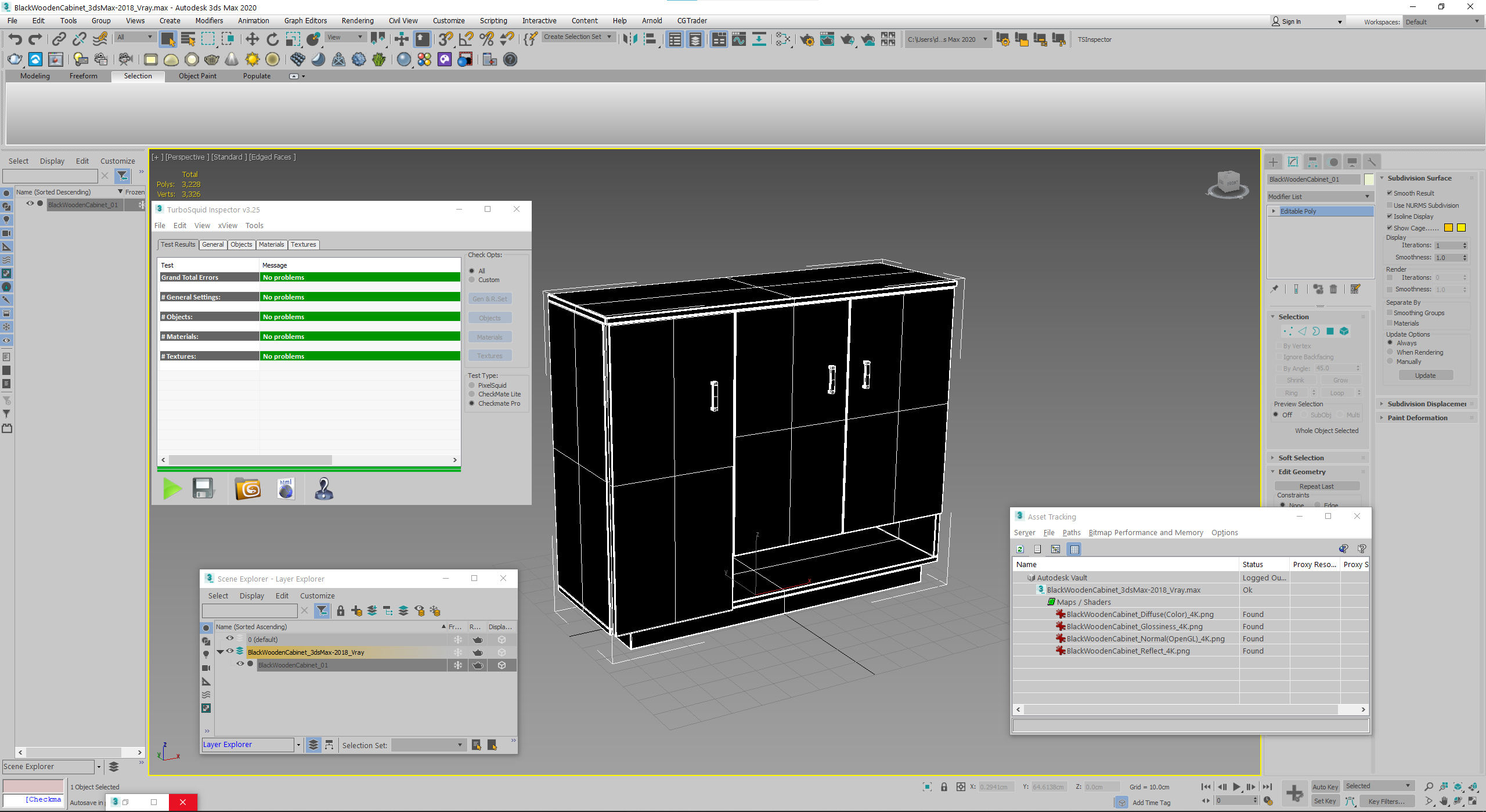Click the save floppy icon in Inspector
Screen dimensions: 1486x812
point(203,489)
